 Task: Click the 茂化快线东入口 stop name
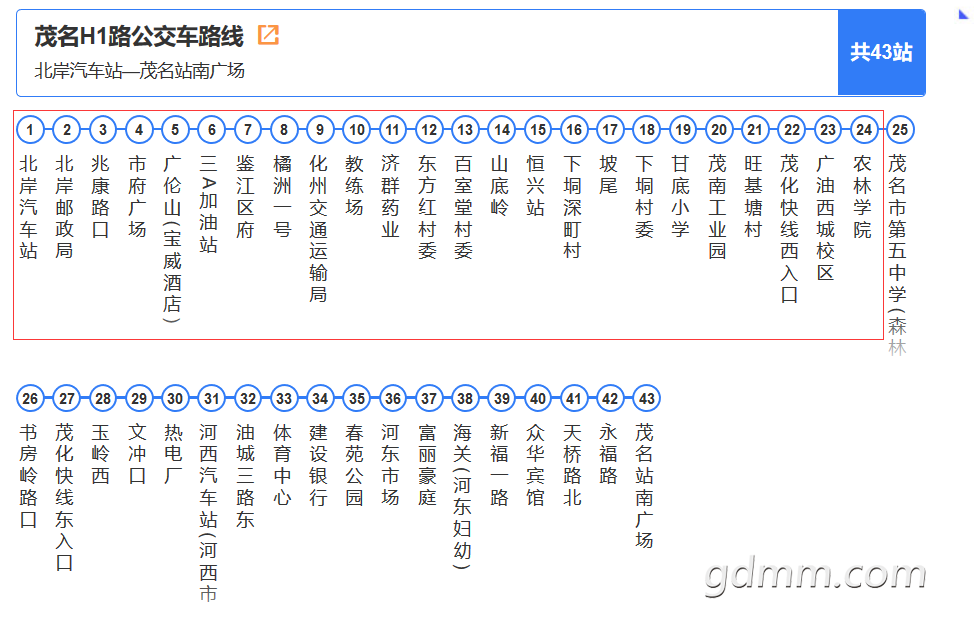tap(65, 498)
